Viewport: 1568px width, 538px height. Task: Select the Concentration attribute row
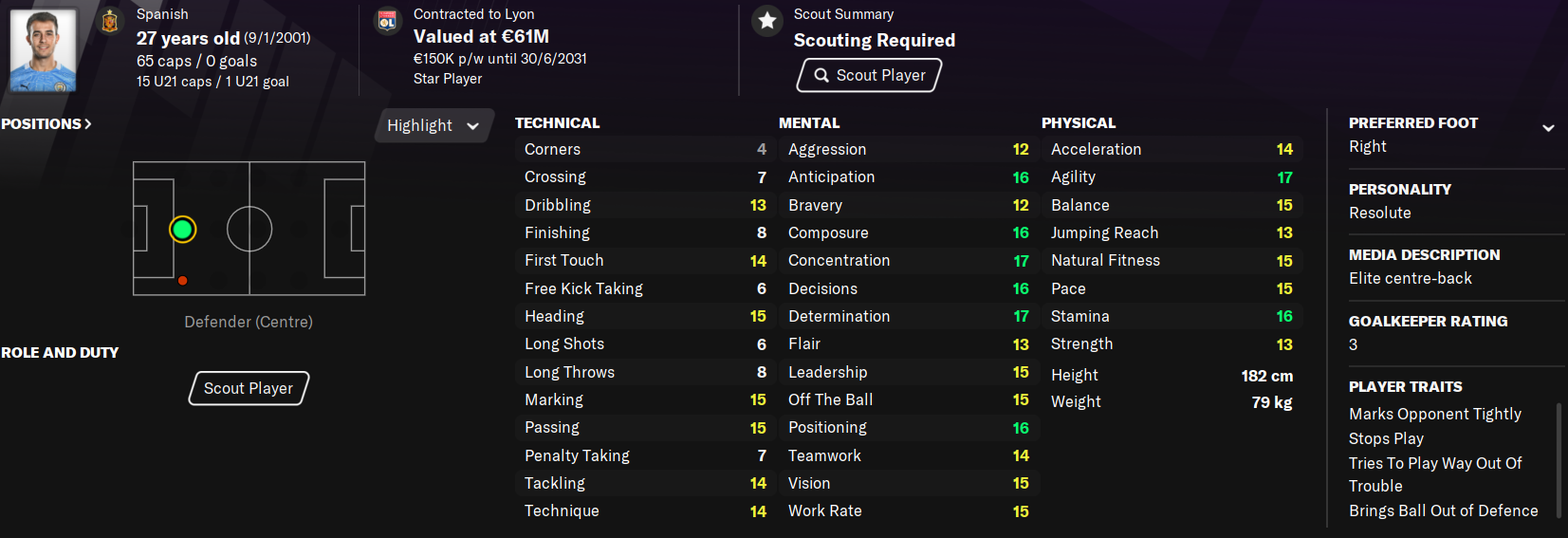(908, 260)
